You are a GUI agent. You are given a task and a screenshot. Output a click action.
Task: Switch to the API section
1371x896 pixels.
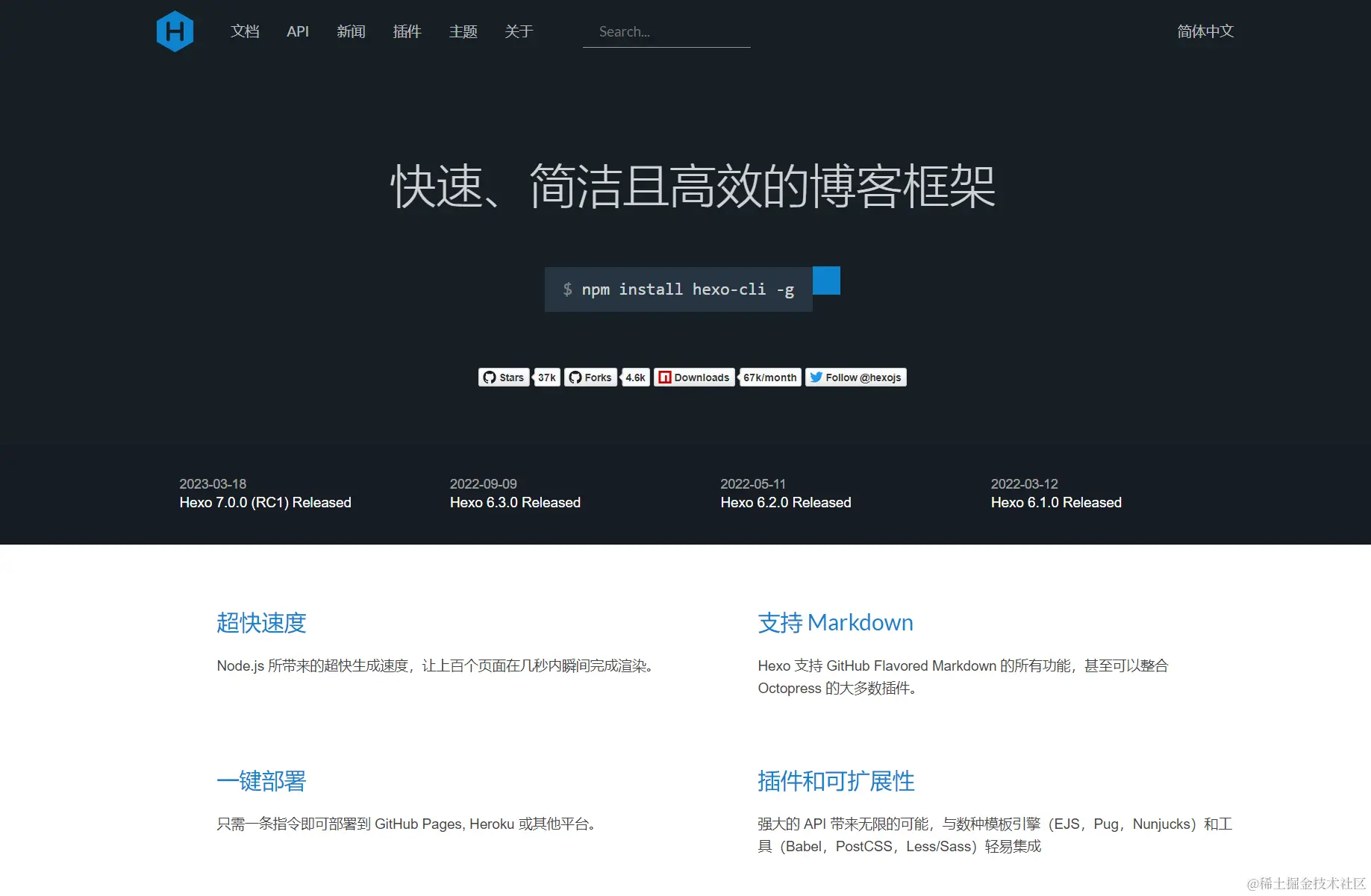tap(298, 31)
